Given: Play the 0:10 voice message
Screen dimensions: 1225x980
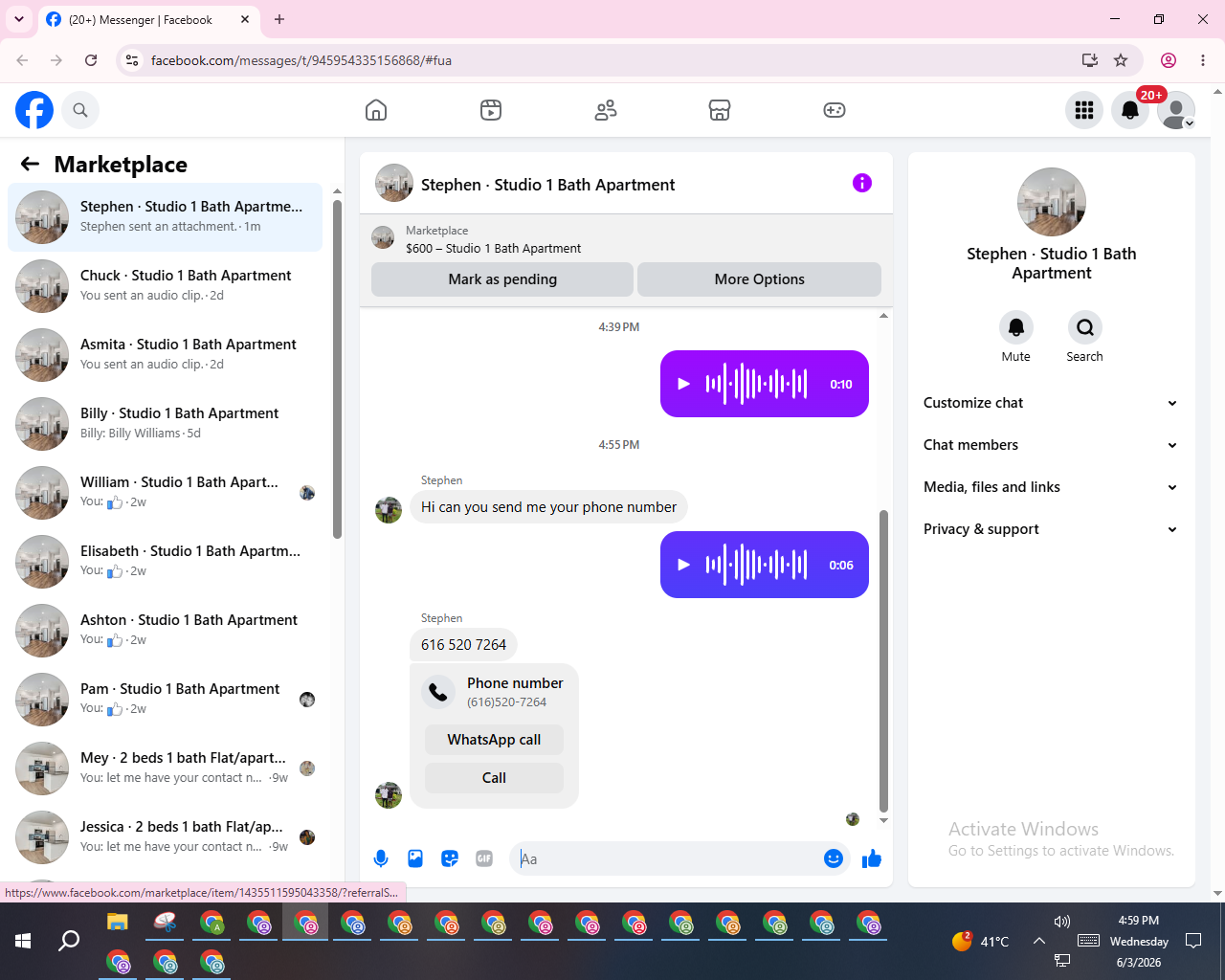Looking at the screenshot, I should [683, 384].
